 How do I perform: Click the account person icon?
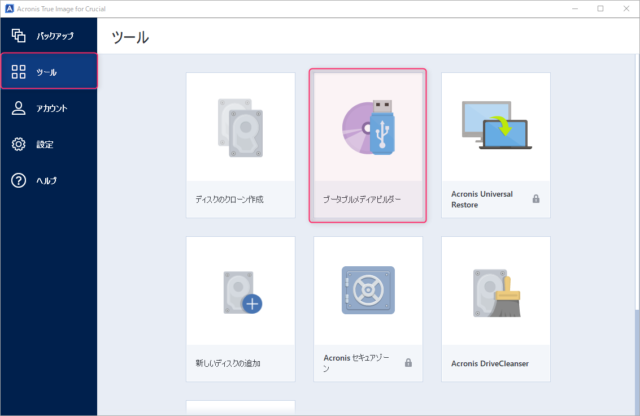click(x=18, y=108)
